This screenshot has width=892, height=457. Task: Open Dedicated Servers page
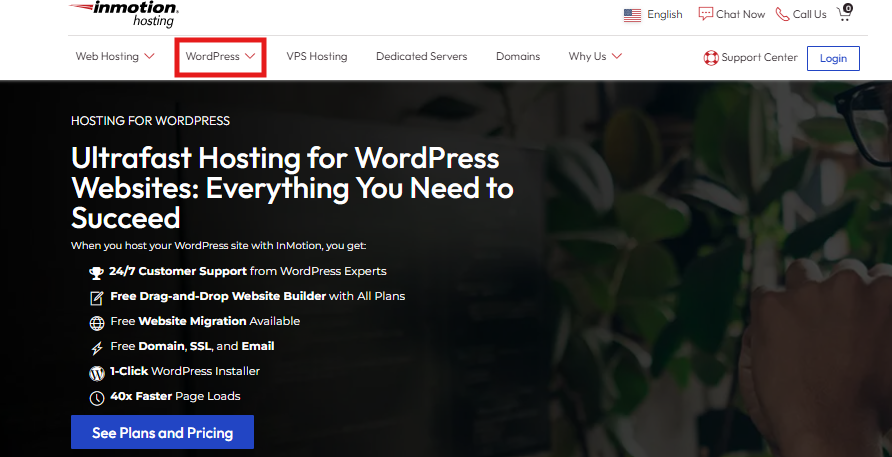pos(422,56)
